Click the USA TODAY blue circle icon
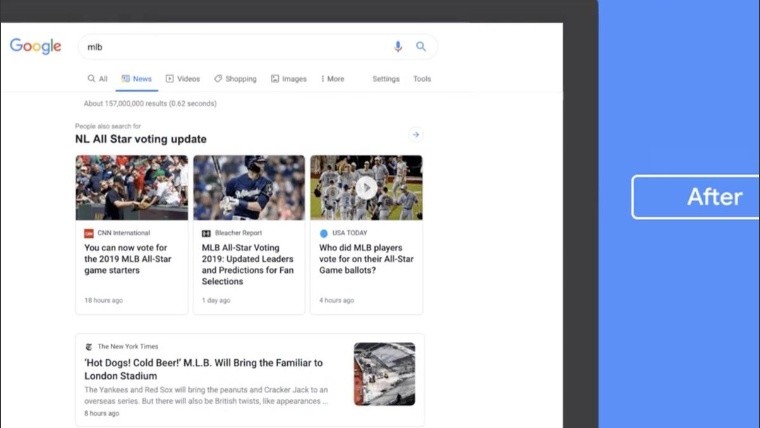 [324, 233]
